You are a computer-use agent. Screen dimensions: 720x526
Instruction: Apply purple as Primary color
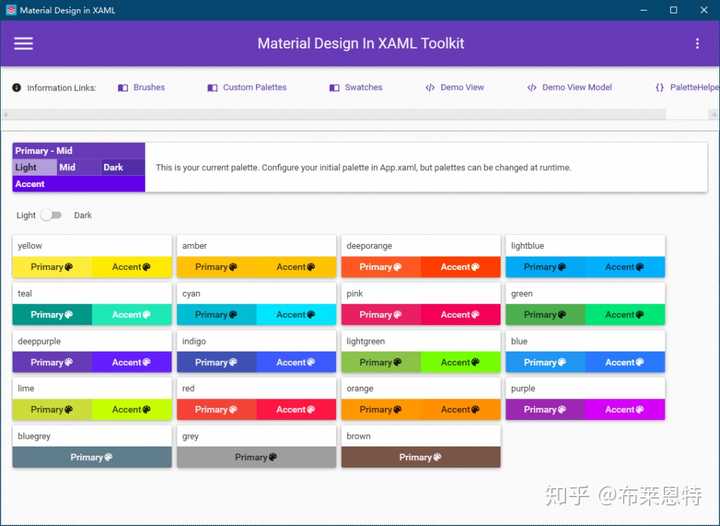click(x=545, y=410)
